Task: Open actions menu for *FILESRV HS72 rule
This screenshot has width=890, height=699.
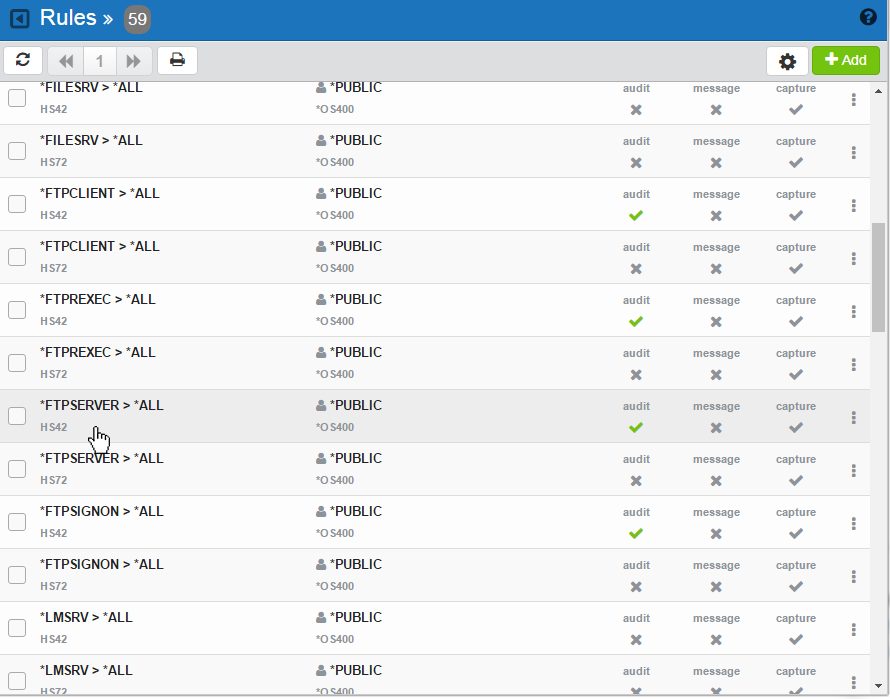Action: [x=853, y=152]
